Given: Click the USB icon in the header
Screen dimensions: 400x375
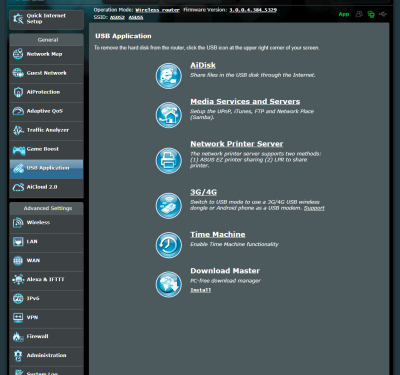Looking at the screenshot, I should click(x=383, y=14).
